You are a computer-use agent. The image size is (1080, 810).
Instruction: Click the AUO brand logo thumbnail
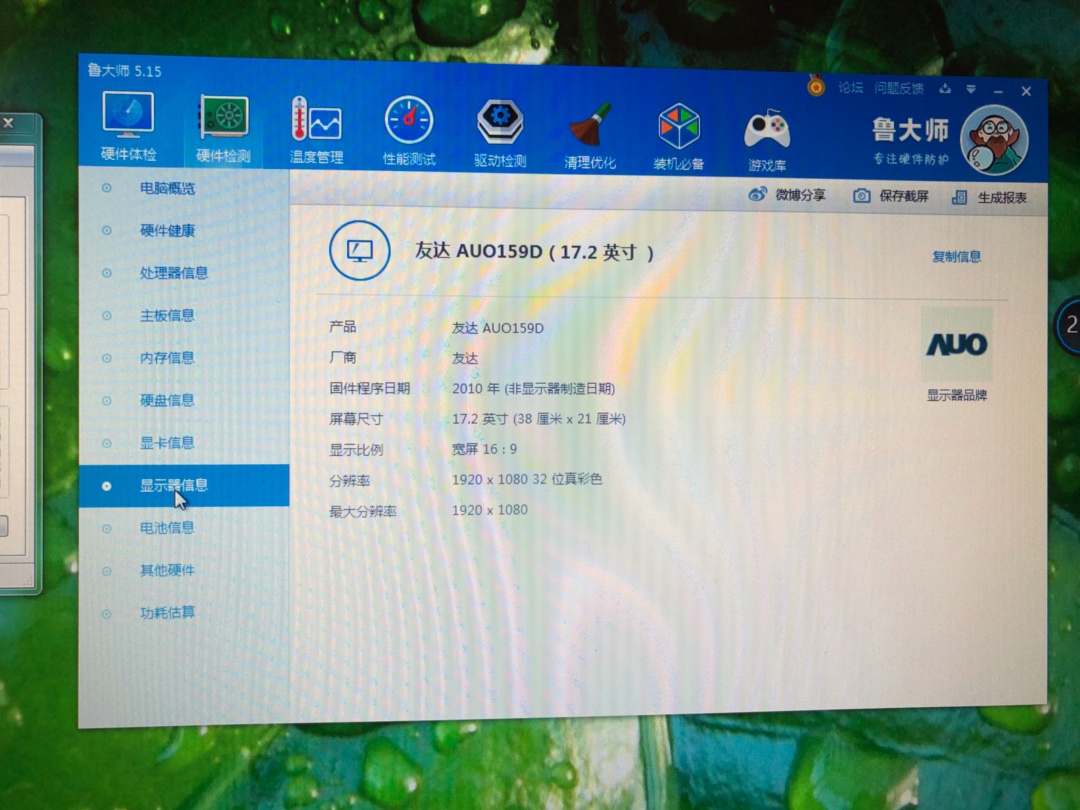click(957, 344)
